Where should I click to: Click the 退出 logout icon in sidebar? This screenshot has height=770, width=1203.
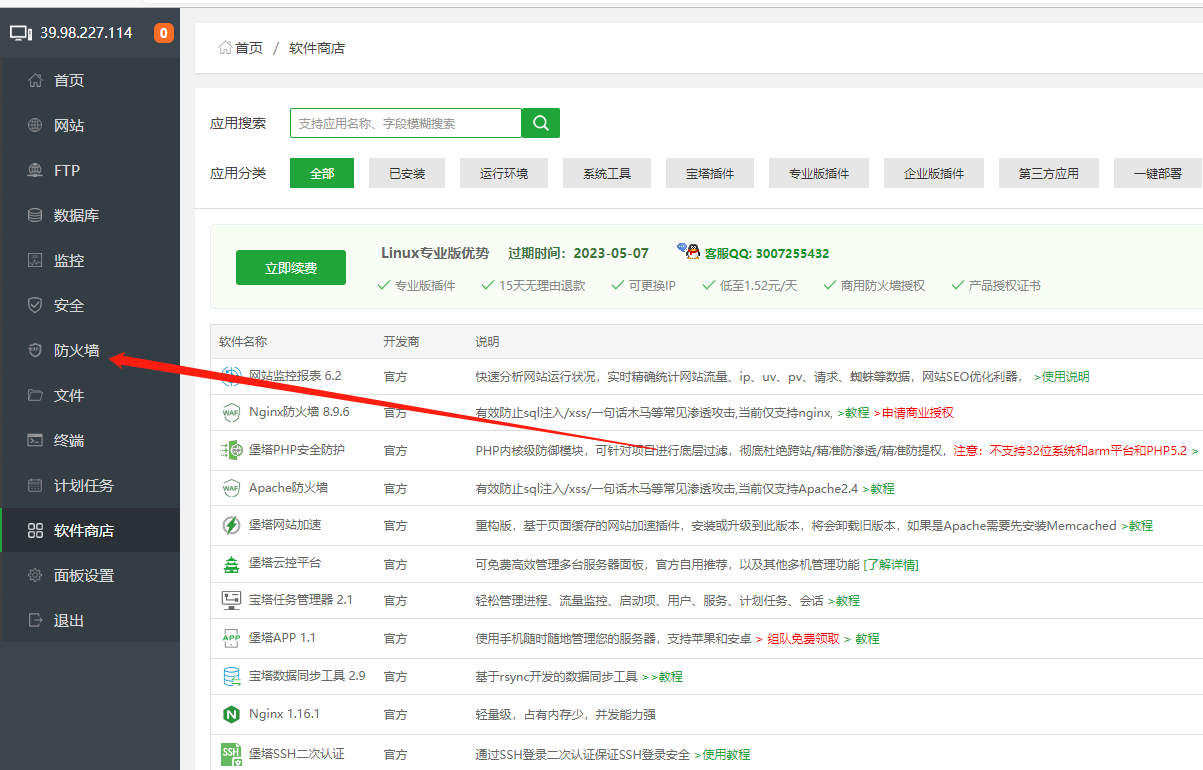(x=35, y=620)
